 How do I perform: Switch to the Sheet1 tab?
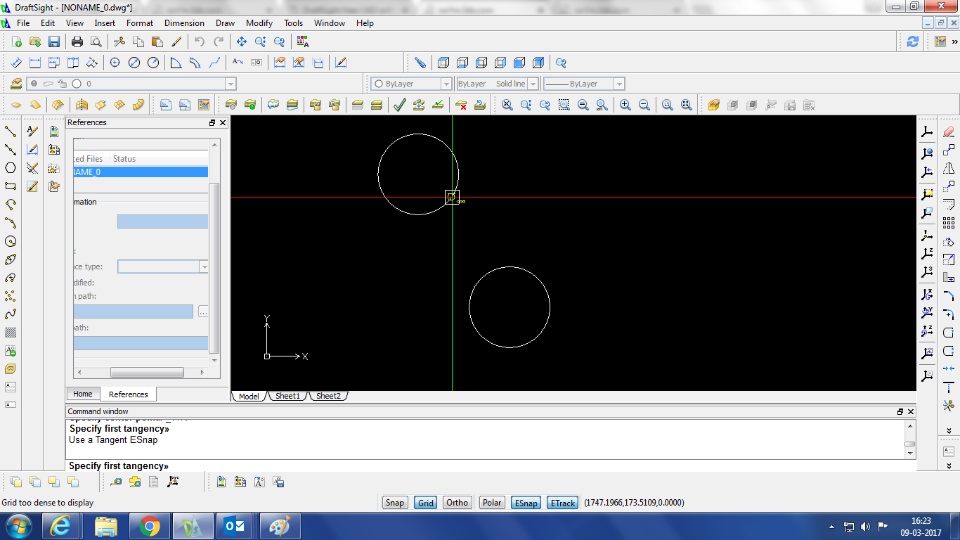click(287, 396)
